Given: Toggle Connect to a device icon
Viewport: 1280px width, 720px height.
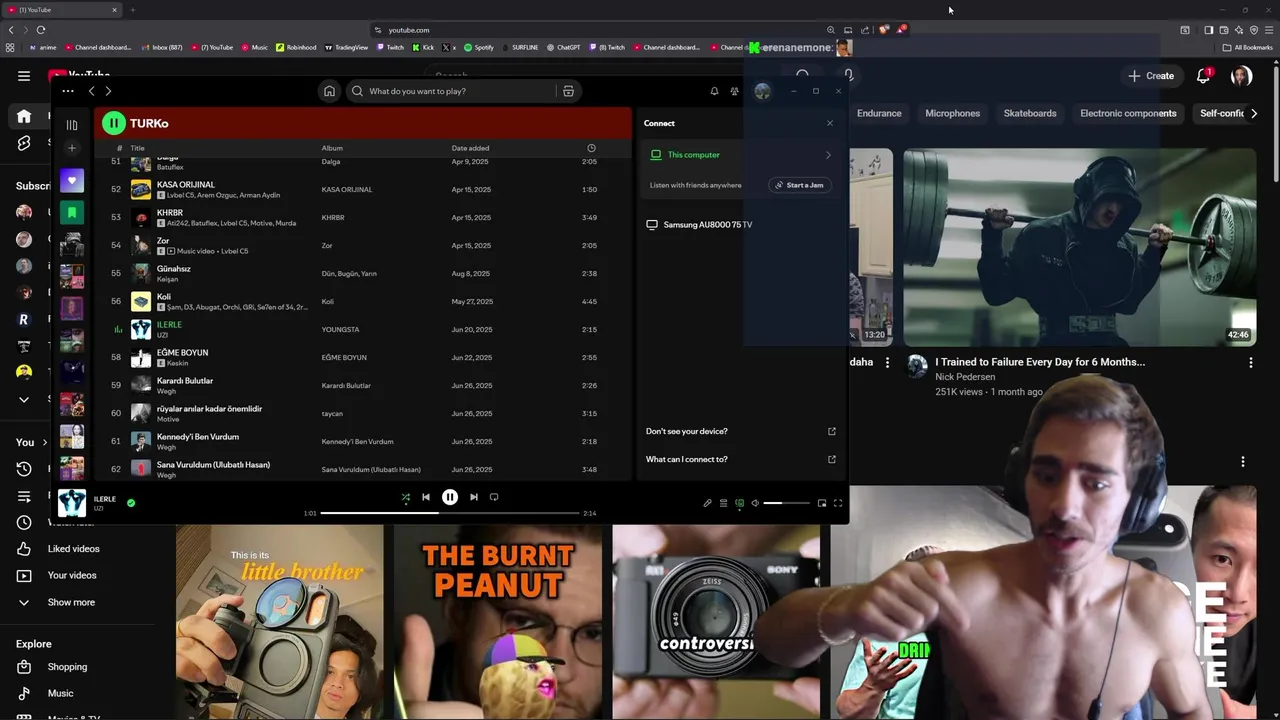Looking at the screenshot, I should (x=739, y=503).
